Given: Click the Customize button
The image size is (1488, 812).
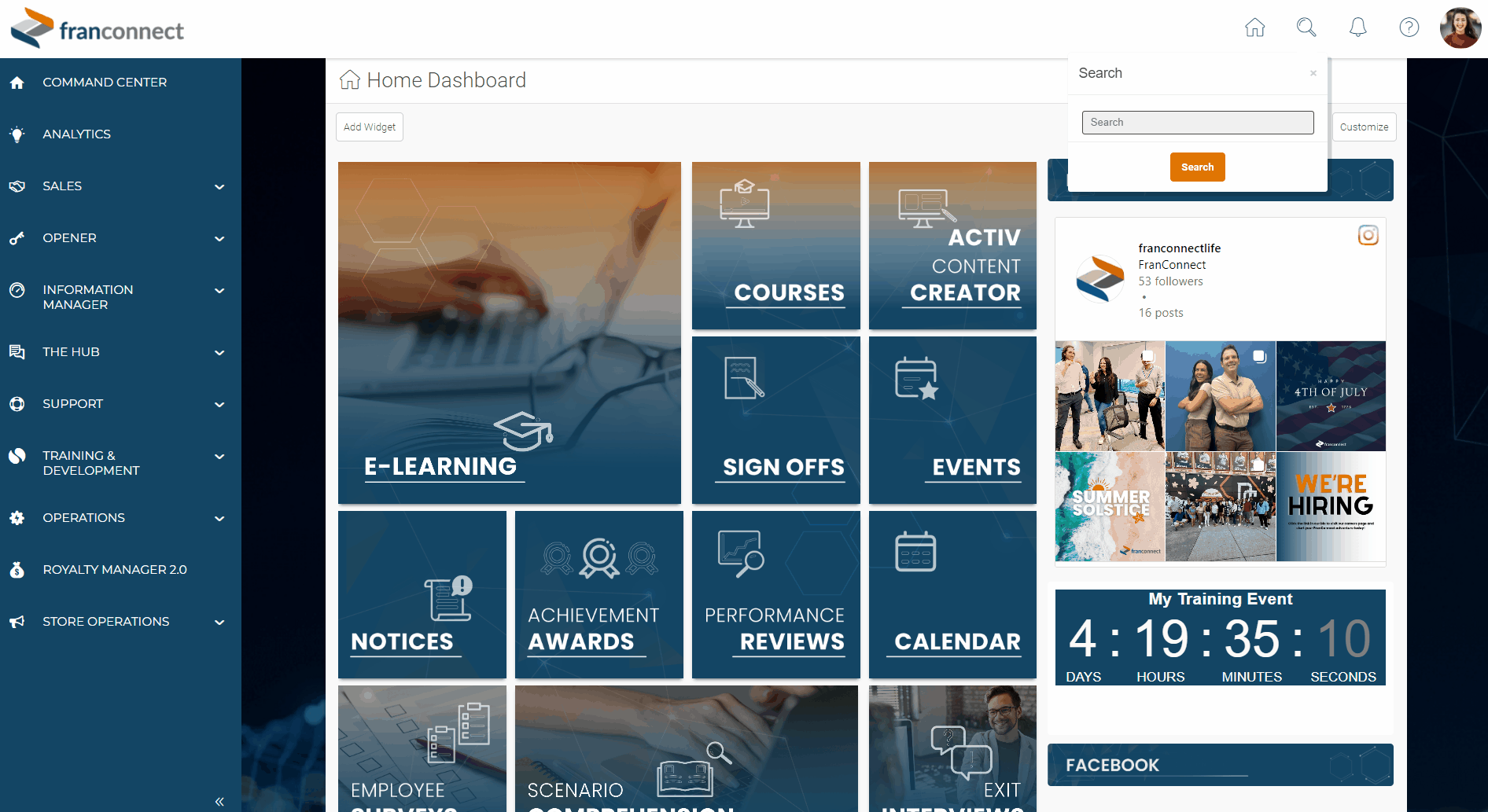Looking at the screenshot, I should 1363,127.
